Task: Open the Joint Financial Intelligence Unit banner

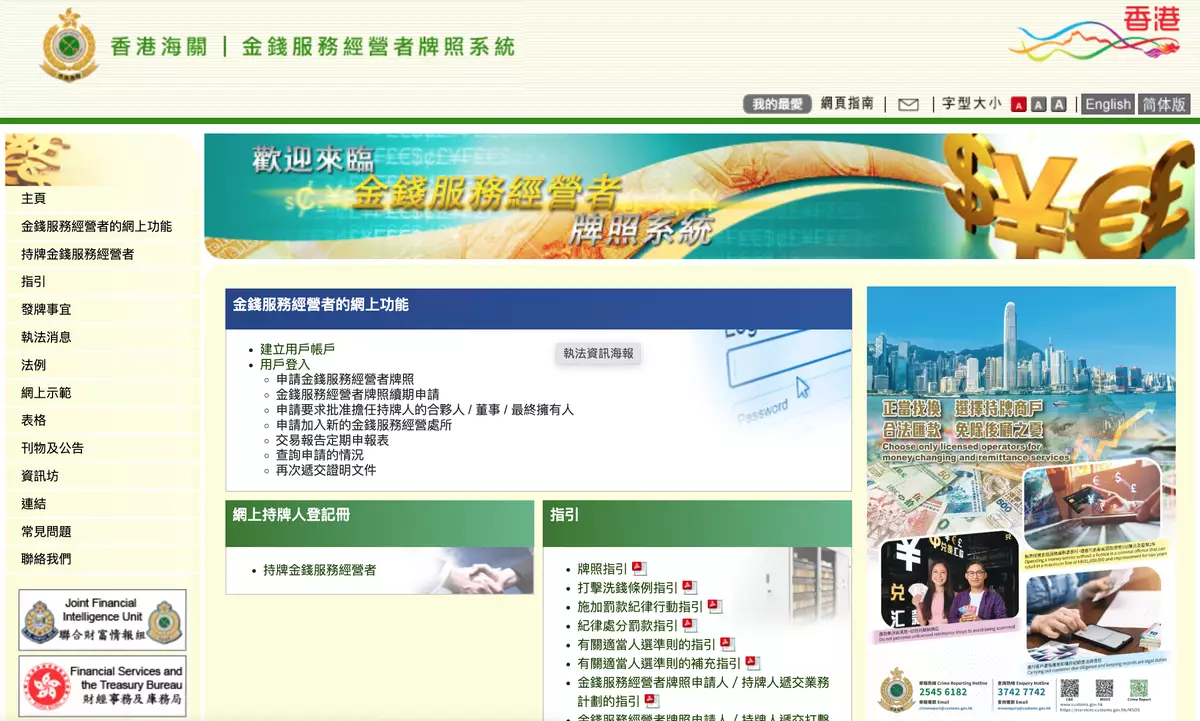Action: click(x=102, y=620)
